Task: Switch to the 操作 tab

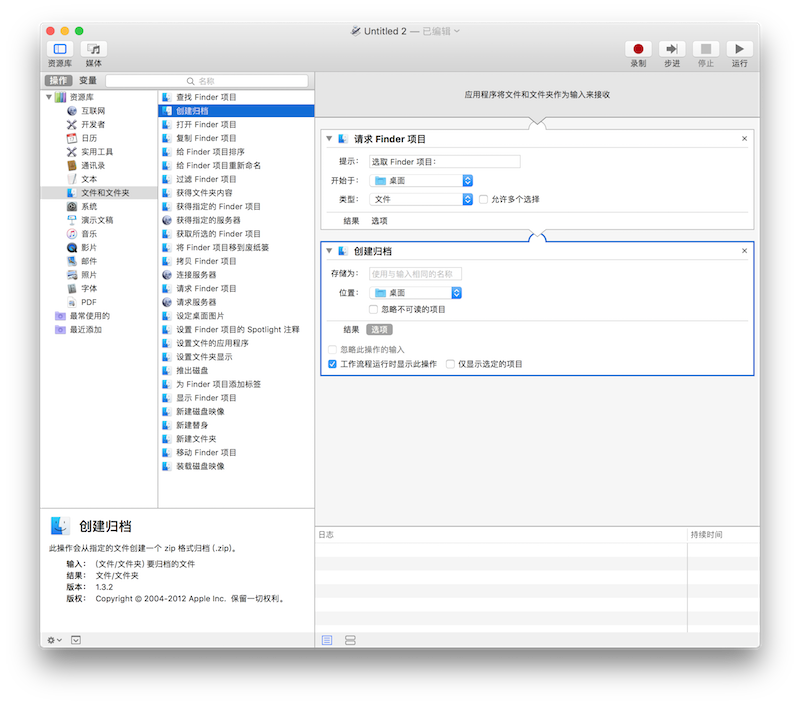Action: click(59, 81)
